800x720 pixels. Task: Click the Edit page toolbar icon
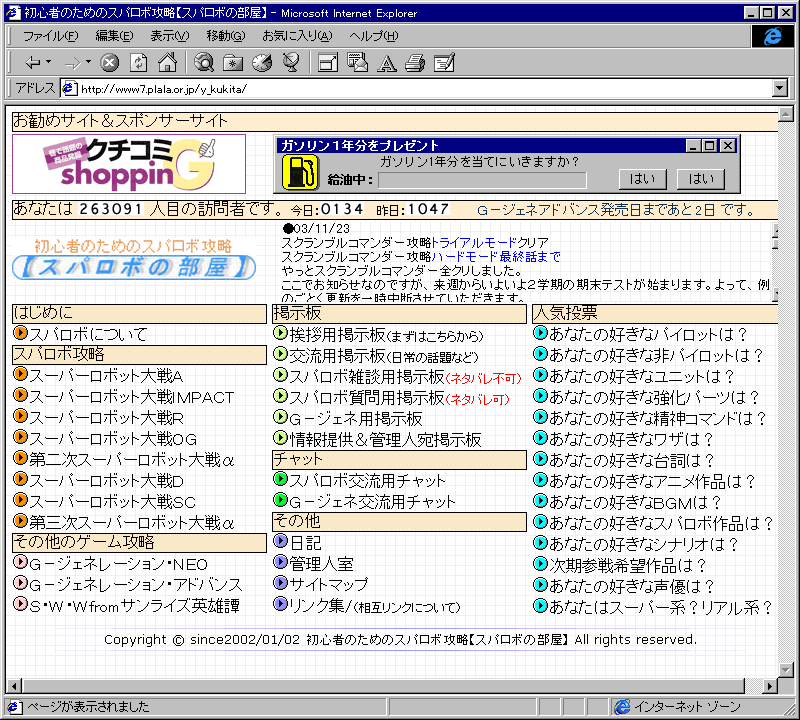click(444, 63)
